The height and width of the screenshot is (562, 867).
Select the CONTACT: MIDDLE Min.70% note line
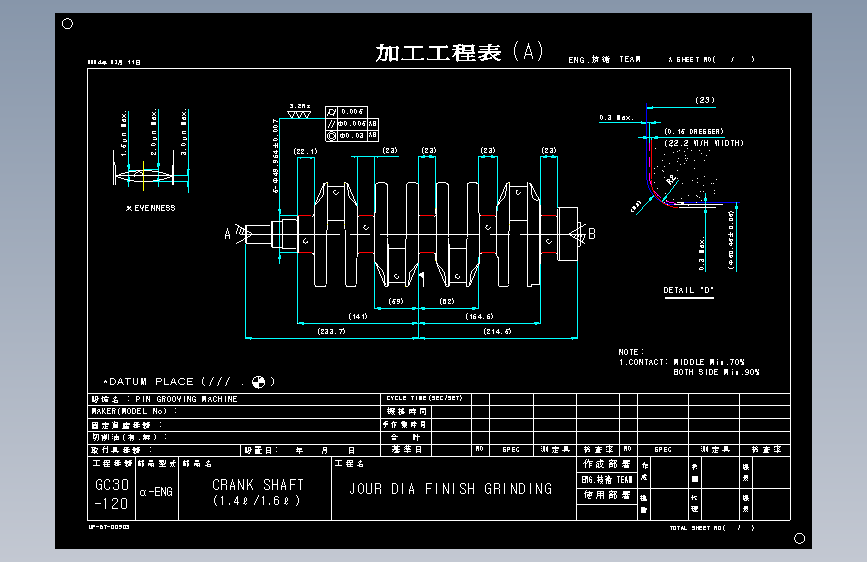pos(682,362)
